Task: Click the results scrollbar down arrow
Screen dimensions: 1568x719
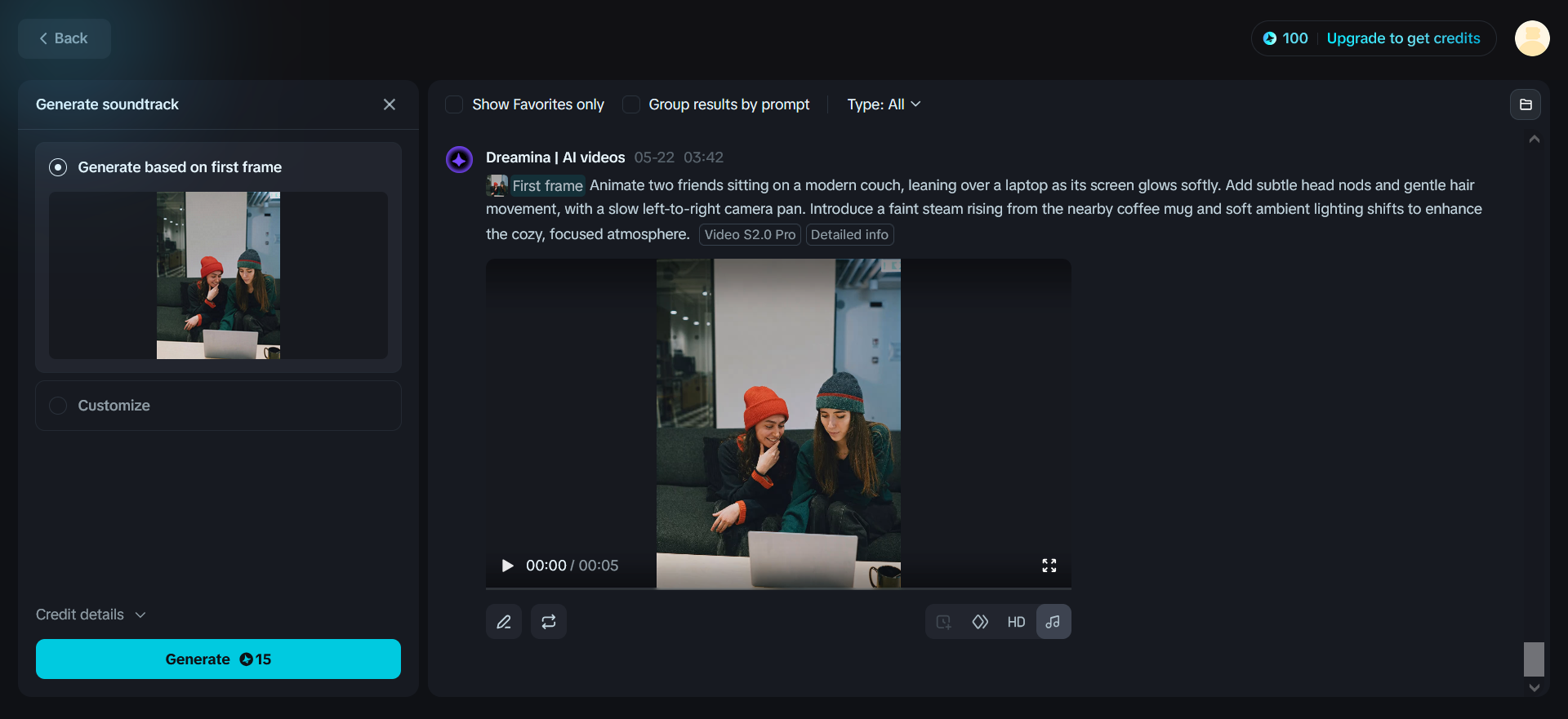Action: (x=1535, y=688)
